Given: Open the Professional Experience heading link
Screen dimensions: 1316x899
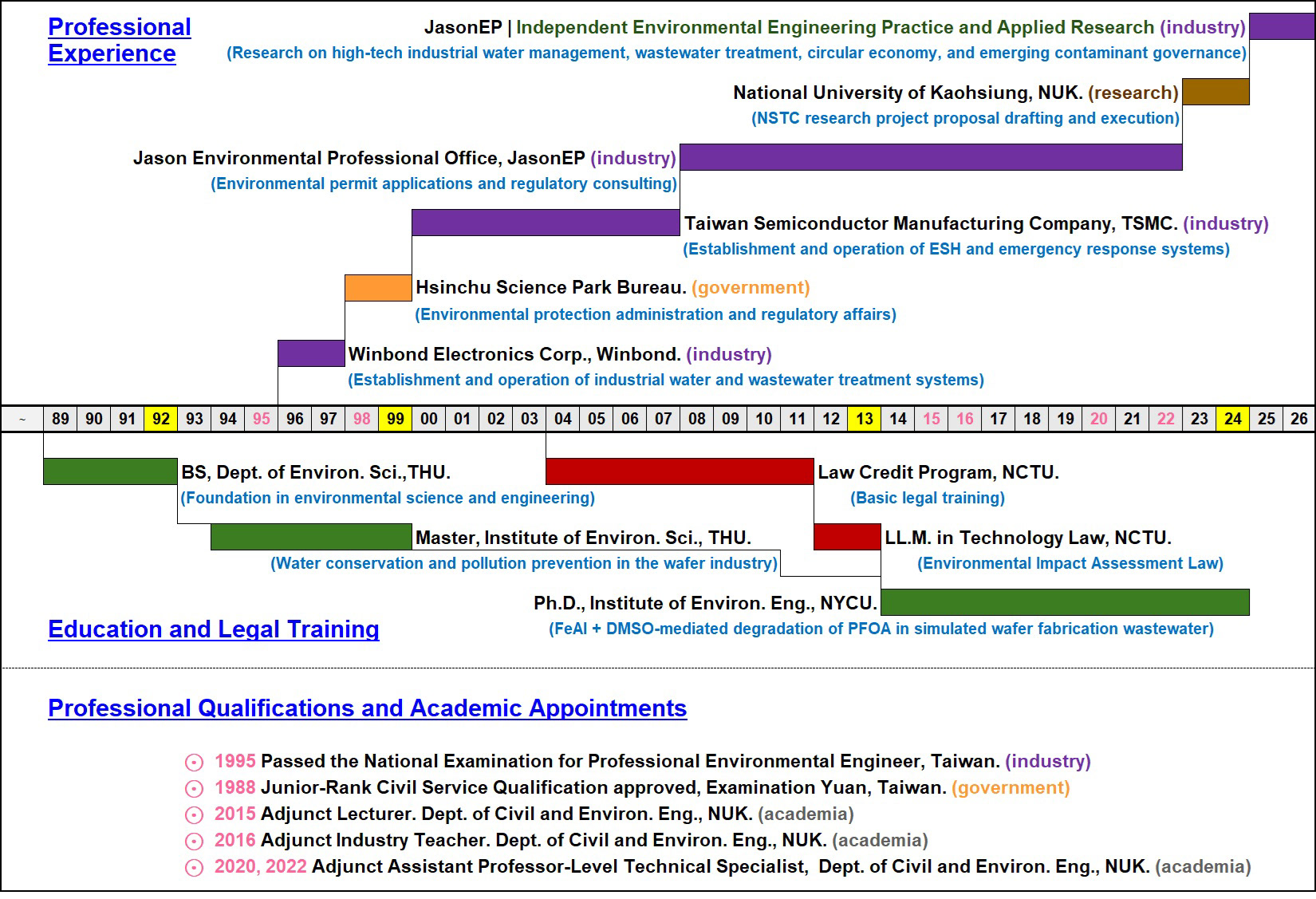Looking at the screenshot, I should [x=120, y=40].
